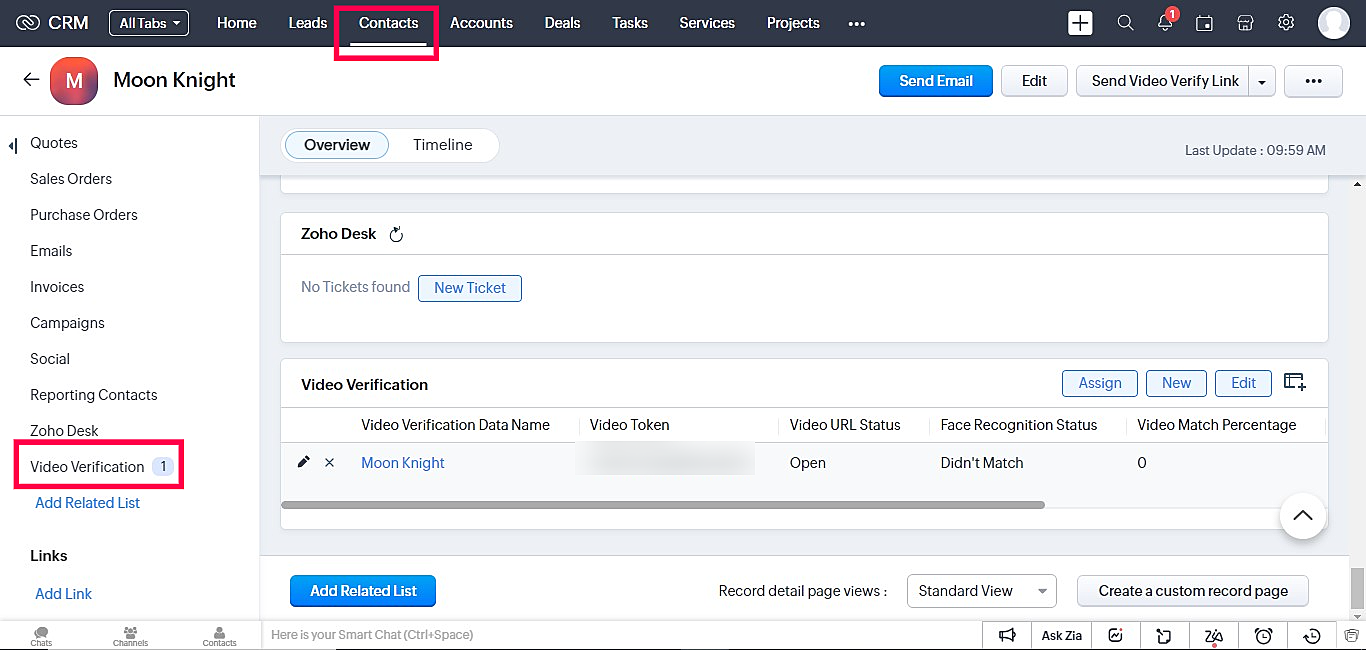Screen dimensions: 1366x650
Task: Click the quick create plus icon
Action: coord(1080,23)
